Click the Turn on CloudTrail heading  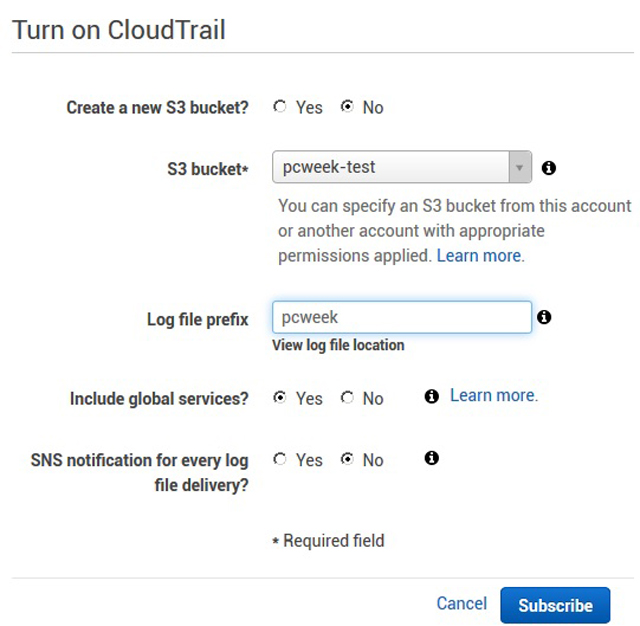(x=119, y=30)
